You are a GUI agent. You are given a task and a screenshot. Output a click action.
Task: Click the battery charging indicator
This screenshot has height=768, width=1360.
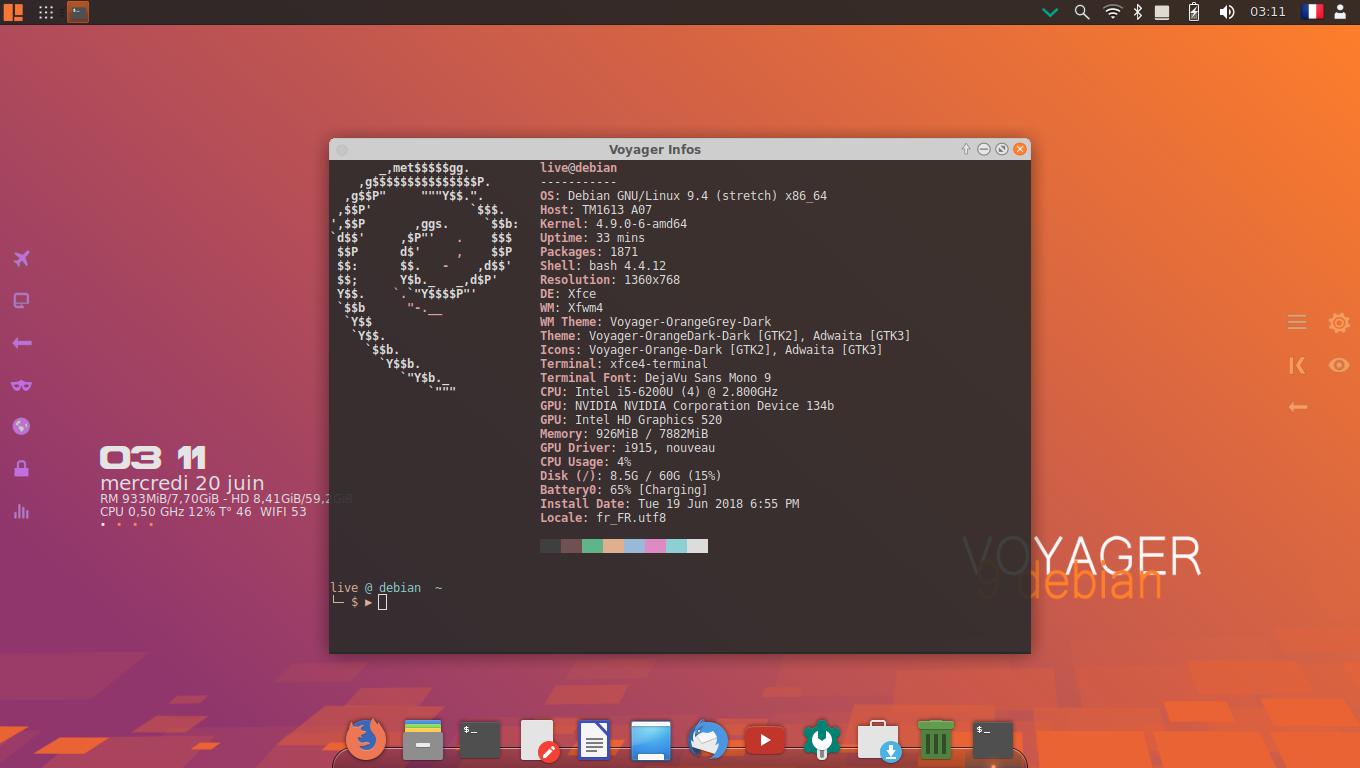1193,12
